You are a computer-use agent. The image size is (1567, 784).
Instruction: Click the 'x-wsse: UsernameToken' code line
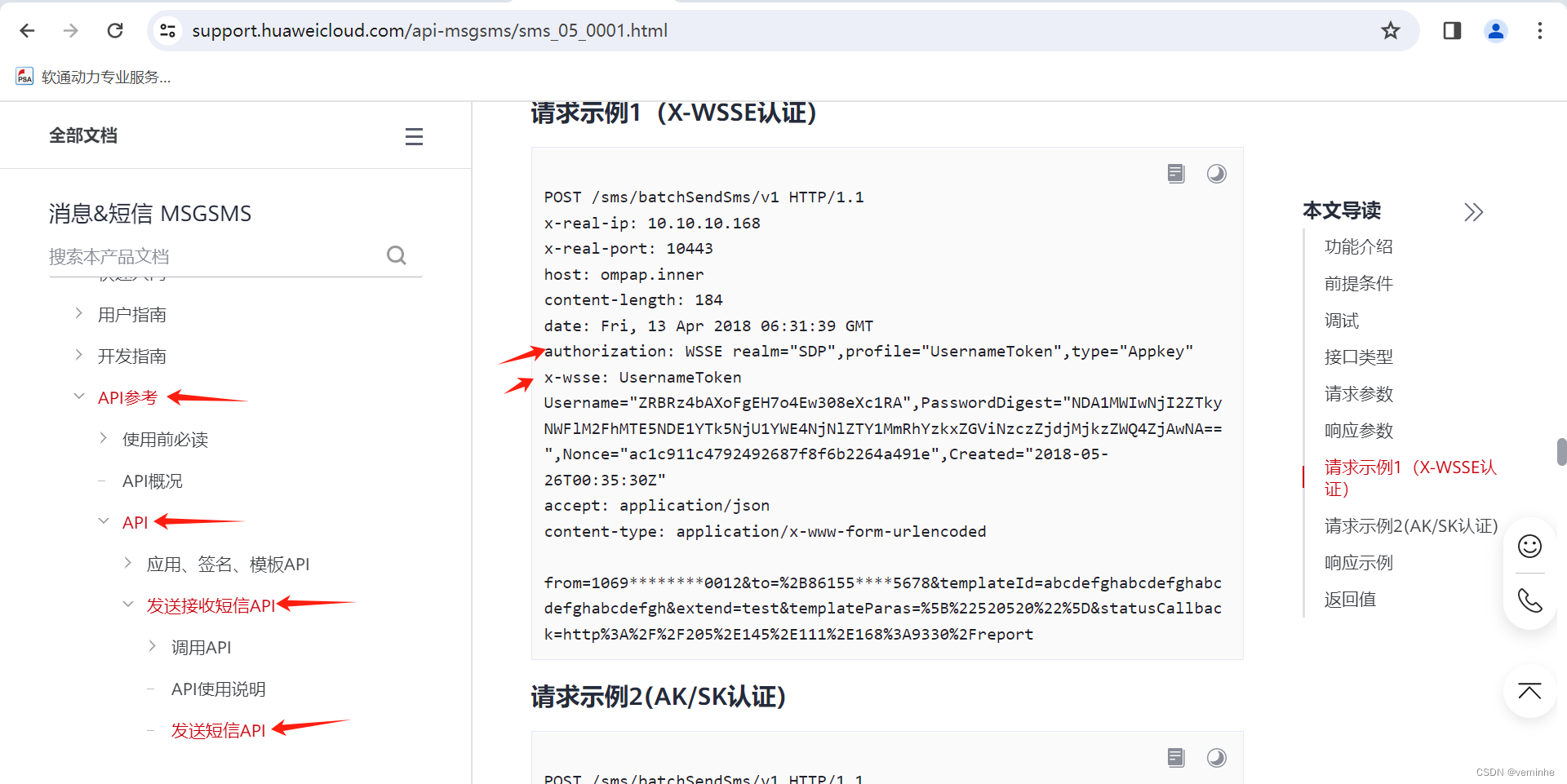pyautogui.click(x=643, y=378)
